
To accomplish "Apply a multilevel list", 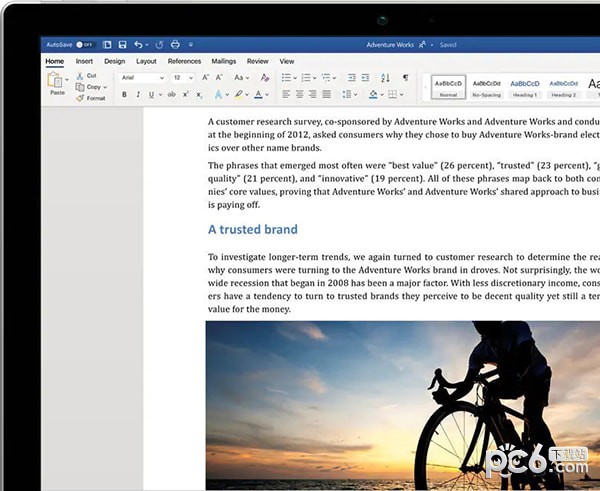I will click(326, 78).
